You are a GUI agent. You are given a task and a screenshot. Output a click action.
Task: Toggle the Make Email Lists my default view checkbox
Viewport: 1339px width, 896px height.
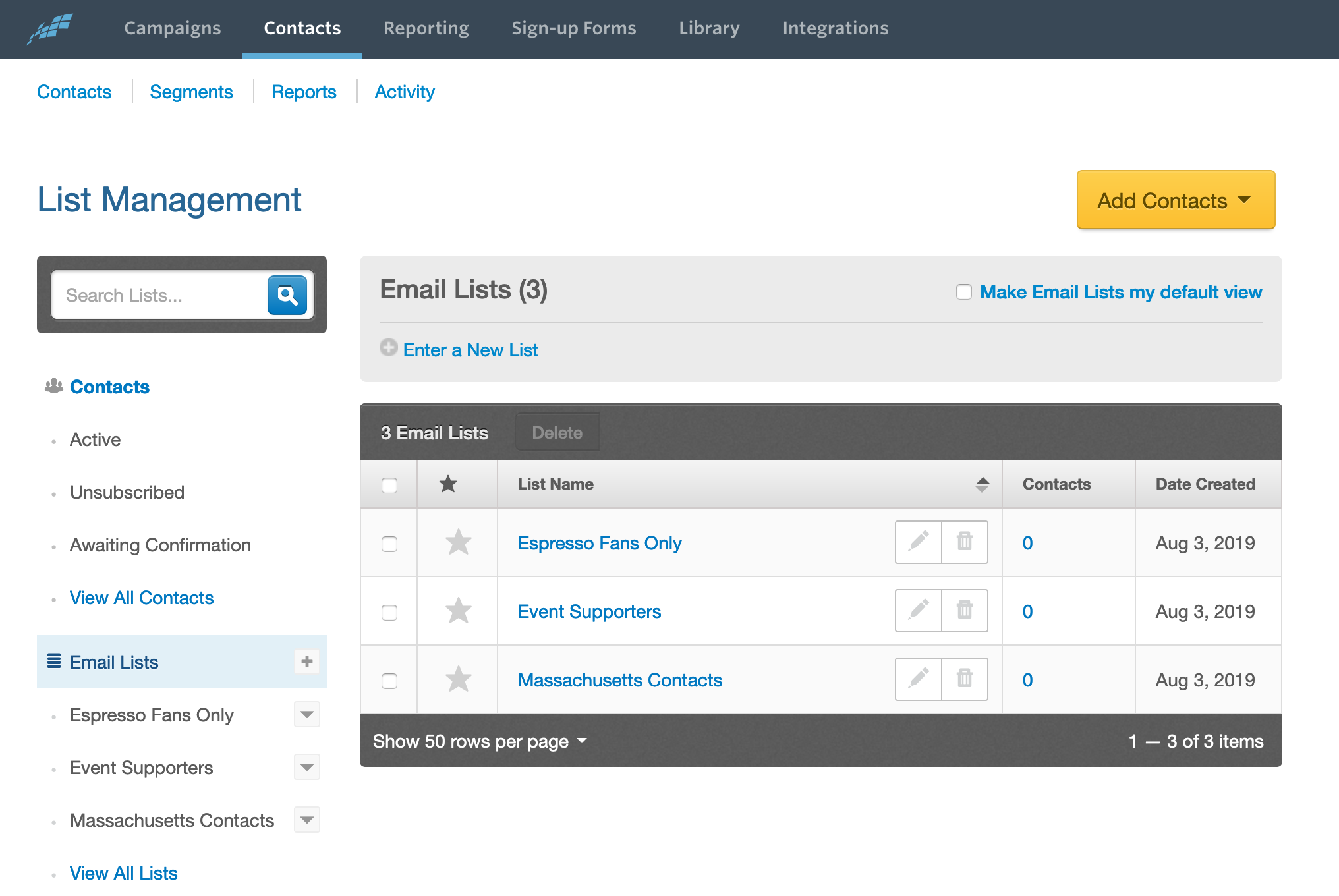point(963,292)
